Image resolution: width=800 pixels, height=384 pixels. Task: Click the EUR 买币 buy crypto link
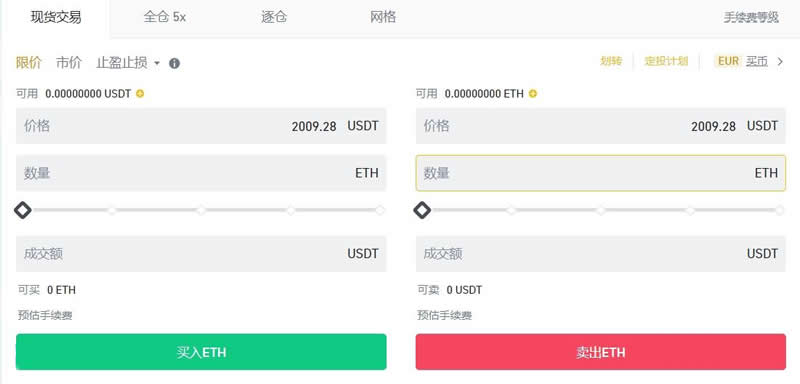coord(742,62)
